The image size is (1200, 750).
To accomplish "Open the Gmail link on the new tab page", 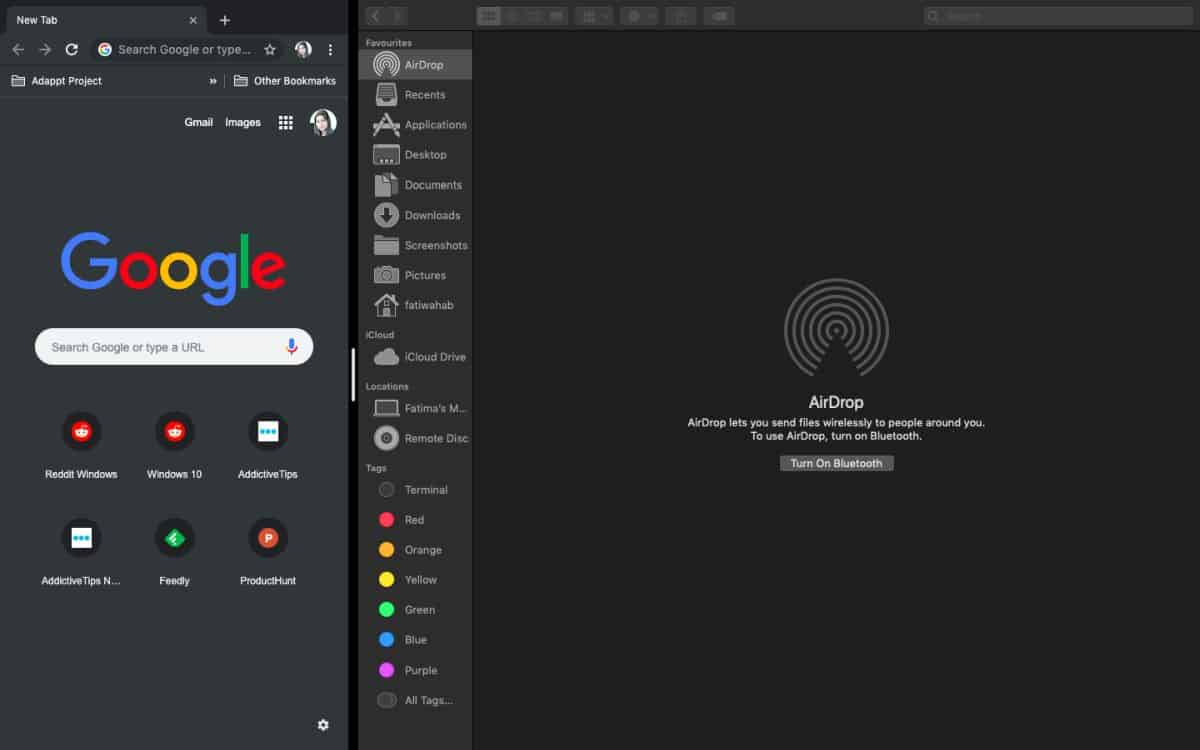I will [198, 122].
